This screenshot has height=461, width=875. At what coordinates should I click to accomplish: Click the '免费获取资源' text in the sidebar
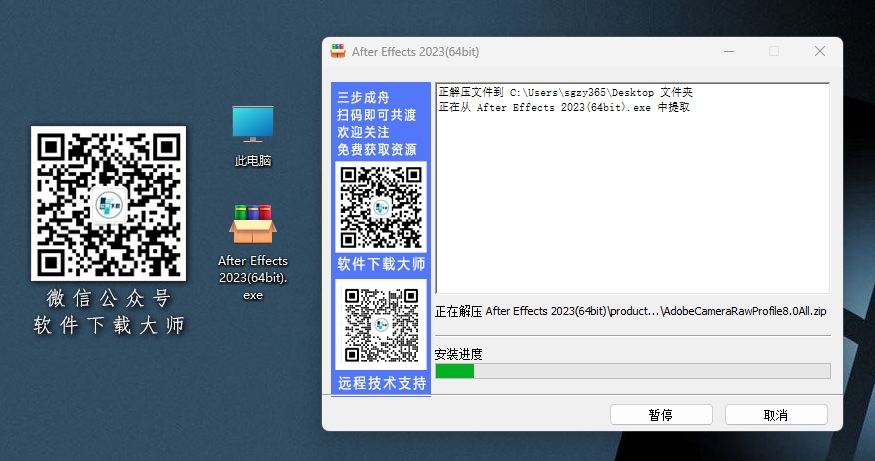click(377, 150)
